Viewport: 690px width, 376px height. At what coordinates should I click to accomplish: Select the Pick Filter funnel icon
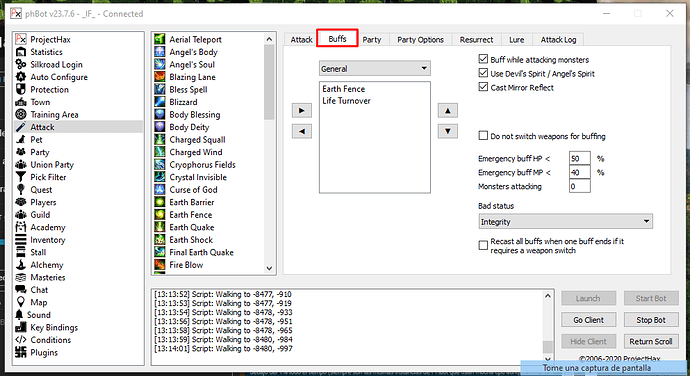click(x=21, y=177)
